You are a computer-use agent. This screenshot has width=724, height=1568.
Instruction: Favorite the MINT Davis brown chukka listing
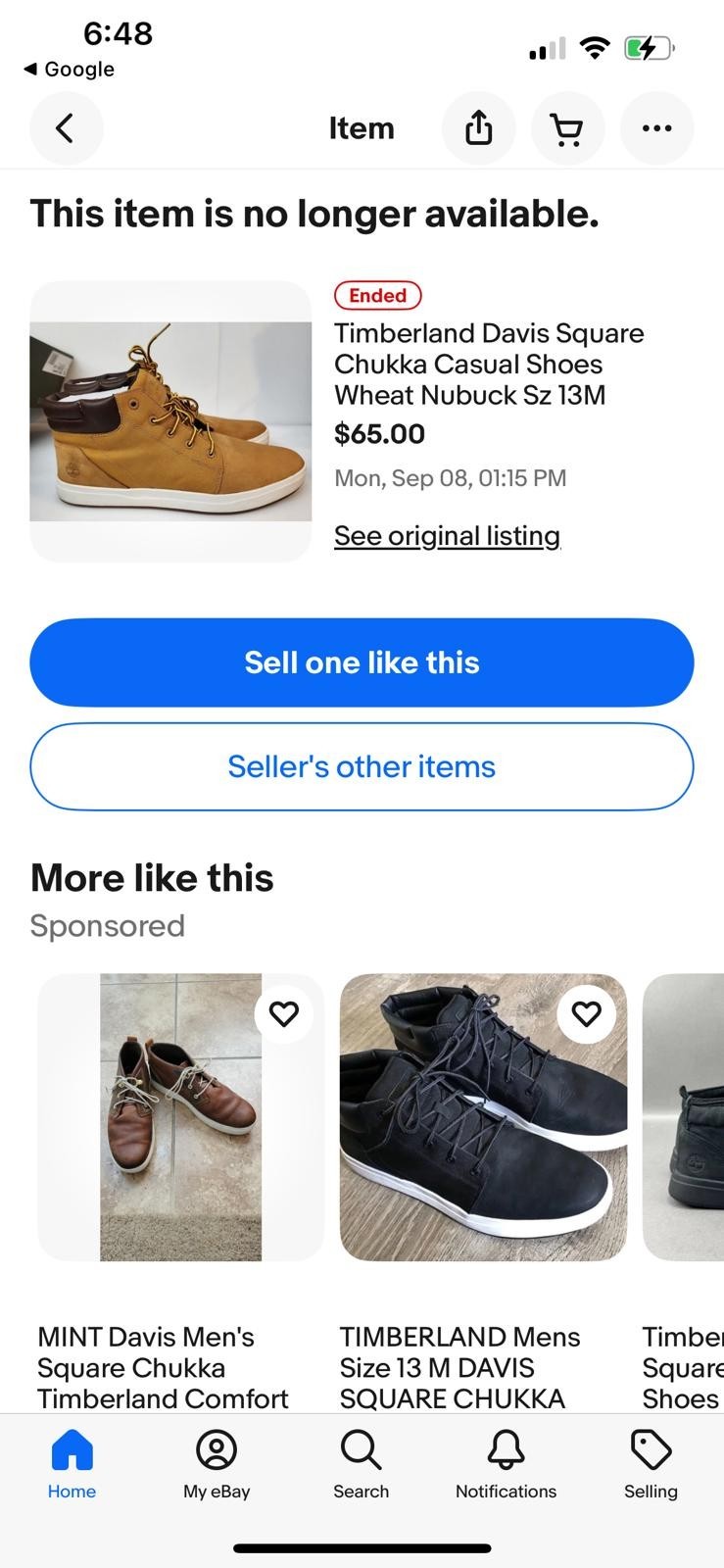point(284,1013)
